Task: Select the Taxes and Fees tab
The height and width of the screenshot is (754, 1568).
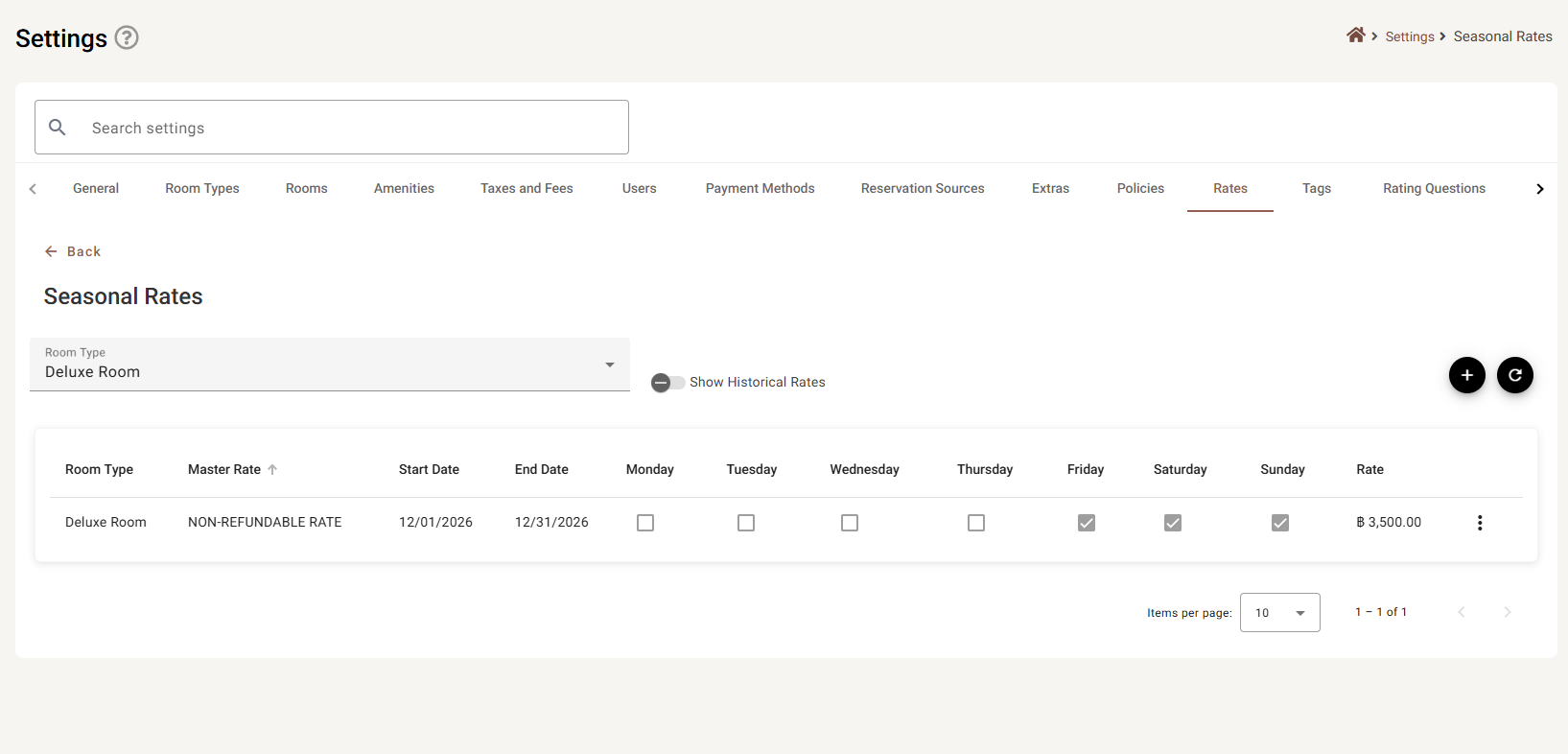Action: [527, 188]
